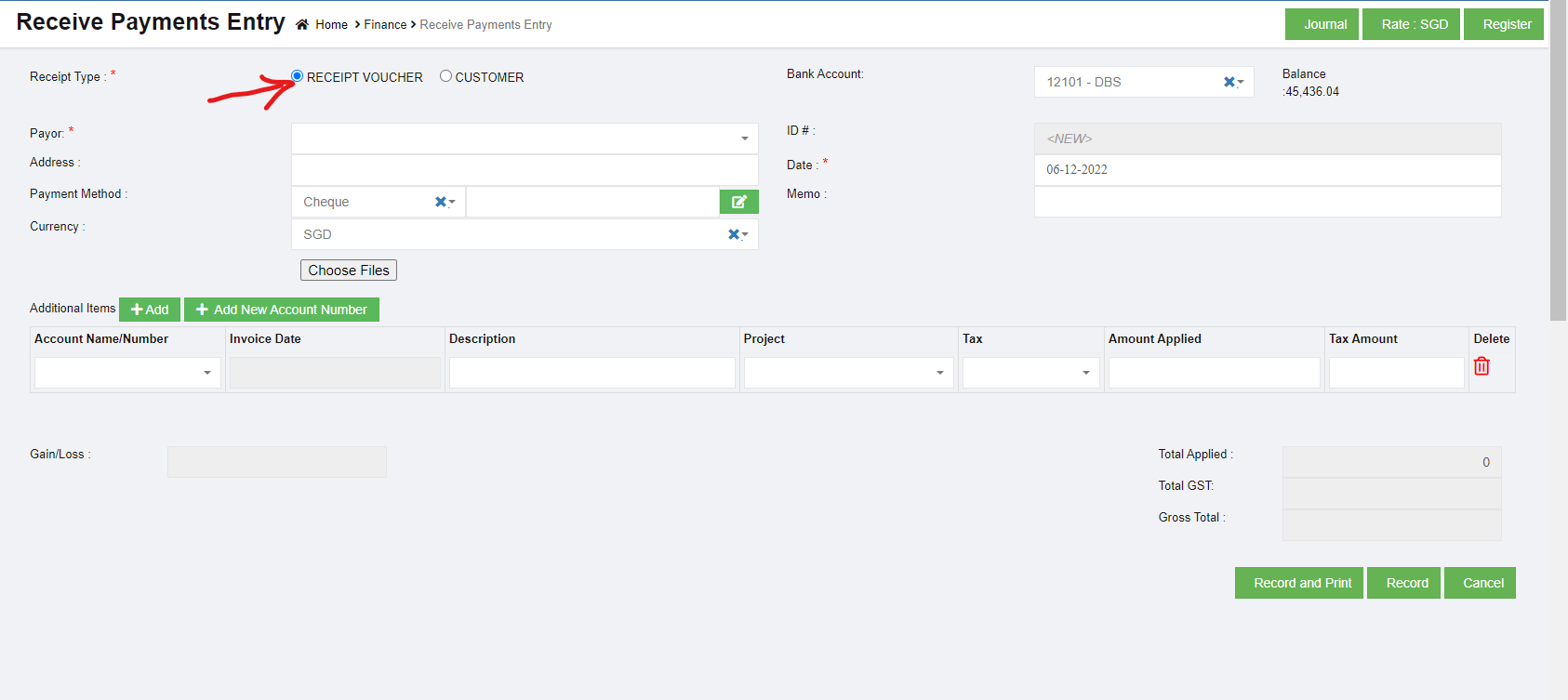This screenshot has width=1568, height=700.
Task: Clear the SGD currency with X icon
Action: pyautogui.click(x=734, y=234)
